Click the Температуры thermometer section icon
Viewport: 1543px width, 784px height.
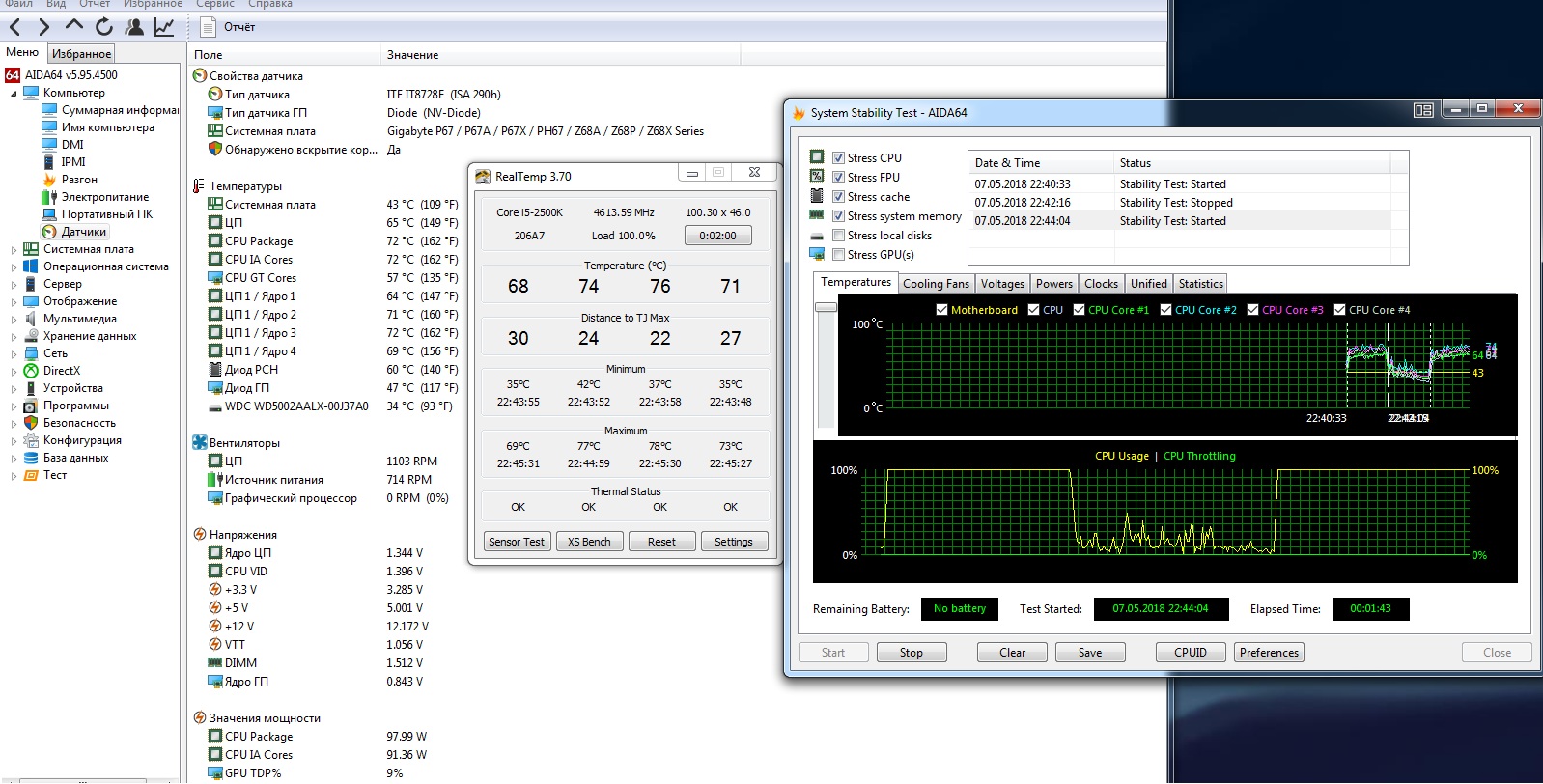point(199,185)
